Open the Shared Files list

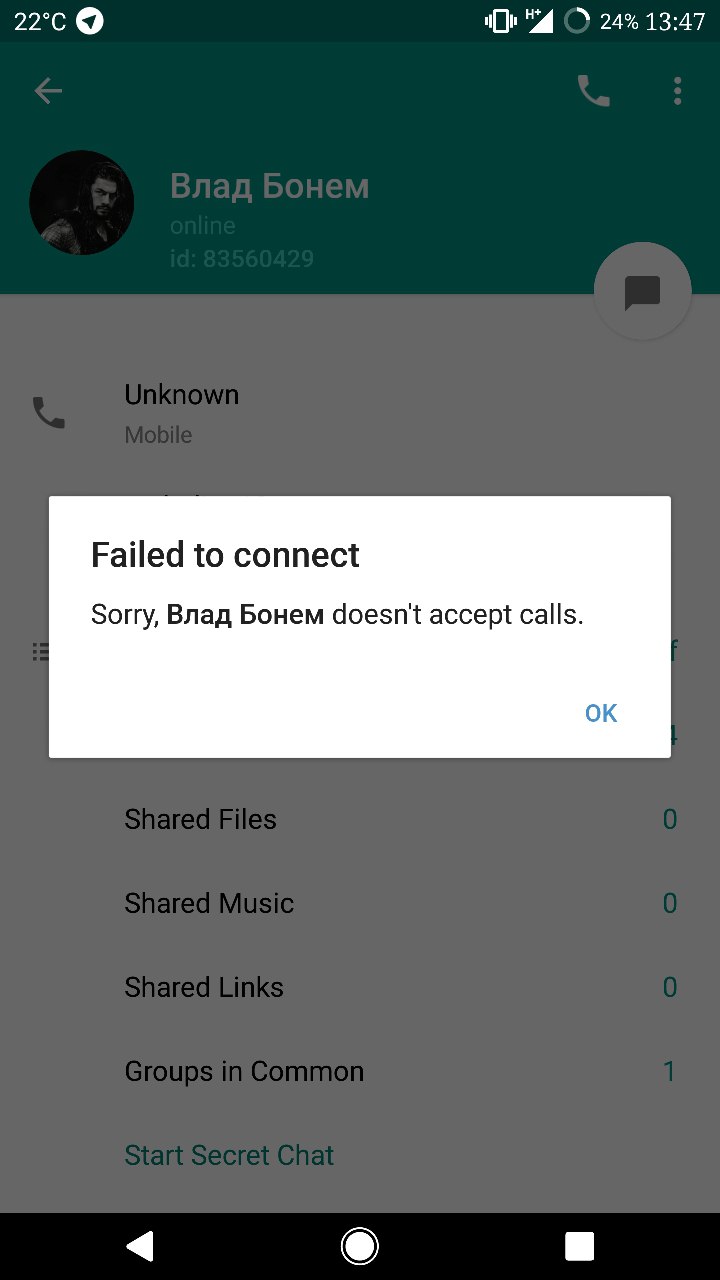360,819
